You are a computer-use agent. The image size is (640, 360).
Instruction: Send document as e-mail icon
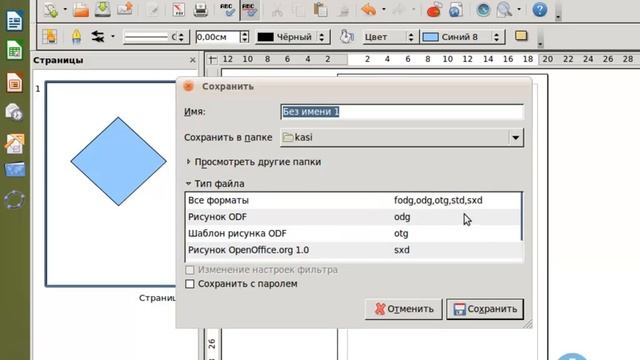[x=125, y=9]
